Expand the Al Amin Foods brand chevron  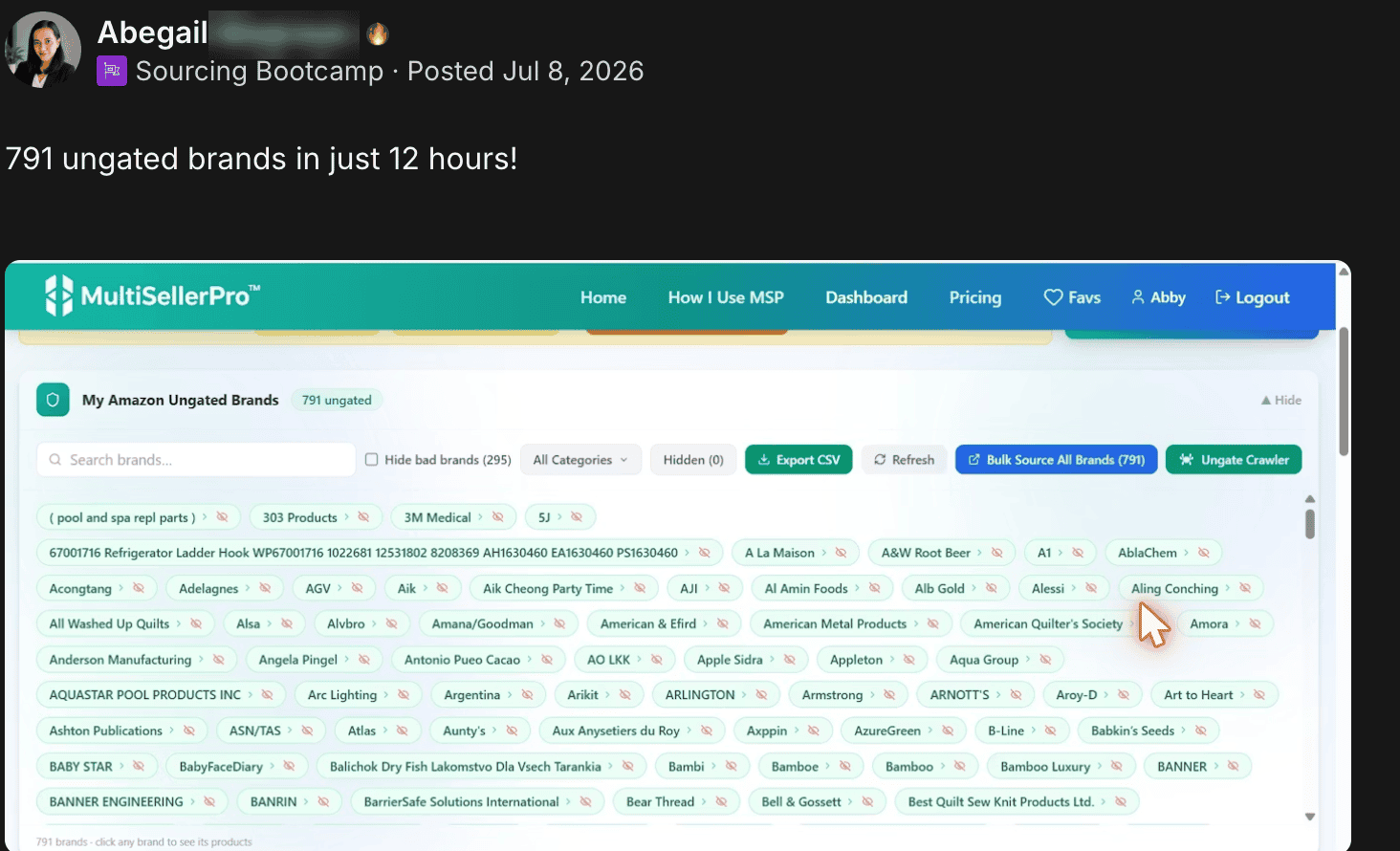[857, 588]
